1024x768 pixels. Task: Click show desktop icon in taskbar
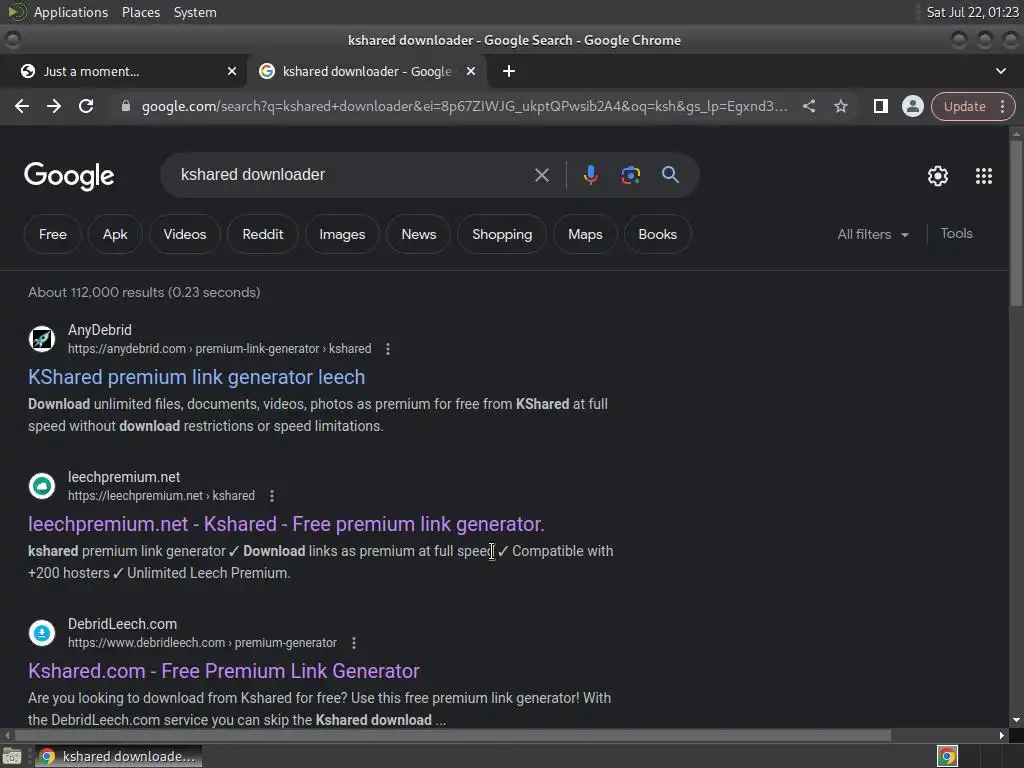(x=12, y=756)
